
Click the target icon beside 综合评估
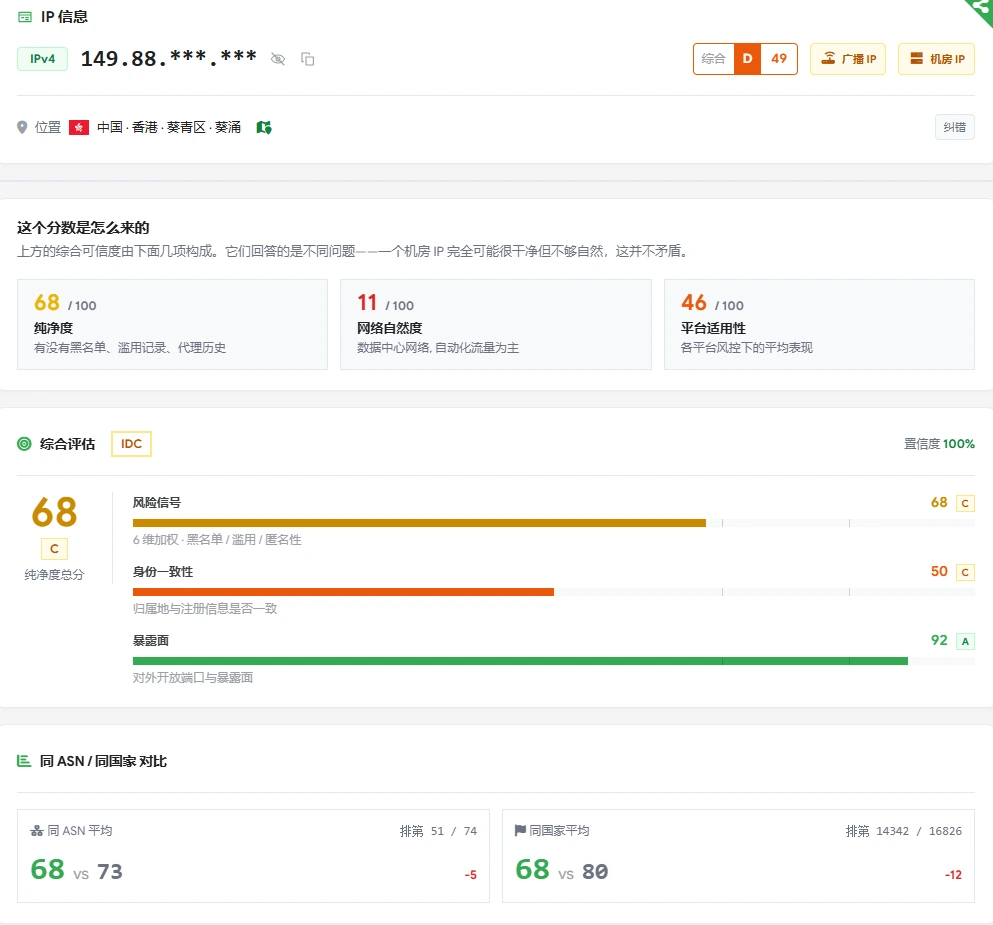[x=24, y=444]
